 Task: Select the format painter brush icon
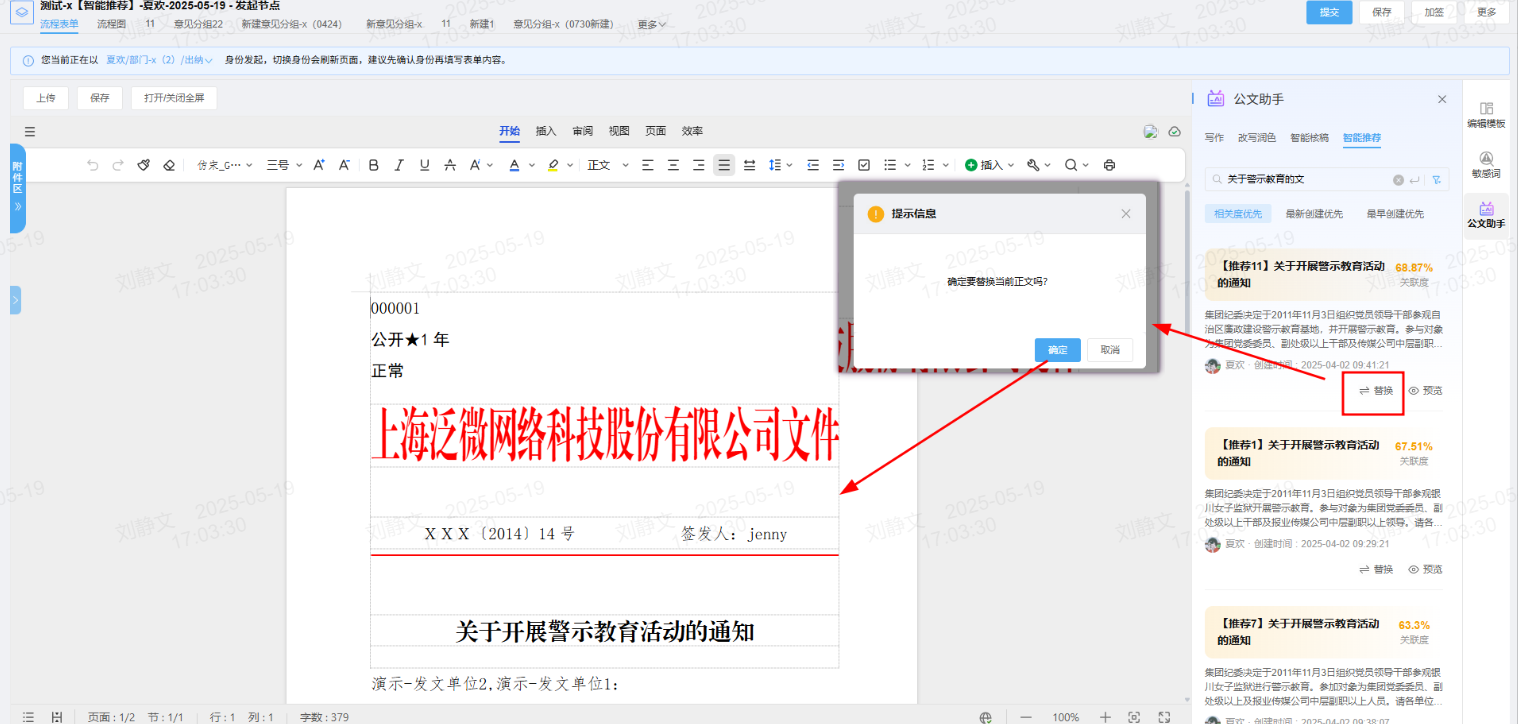click(144, 165)
